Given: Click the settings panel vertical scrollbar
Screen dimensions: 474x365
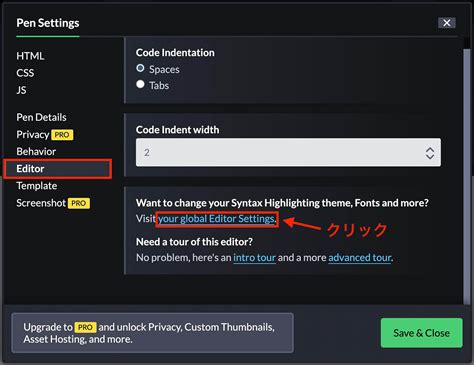Looking at the screenshot, I should coord(466,177).
